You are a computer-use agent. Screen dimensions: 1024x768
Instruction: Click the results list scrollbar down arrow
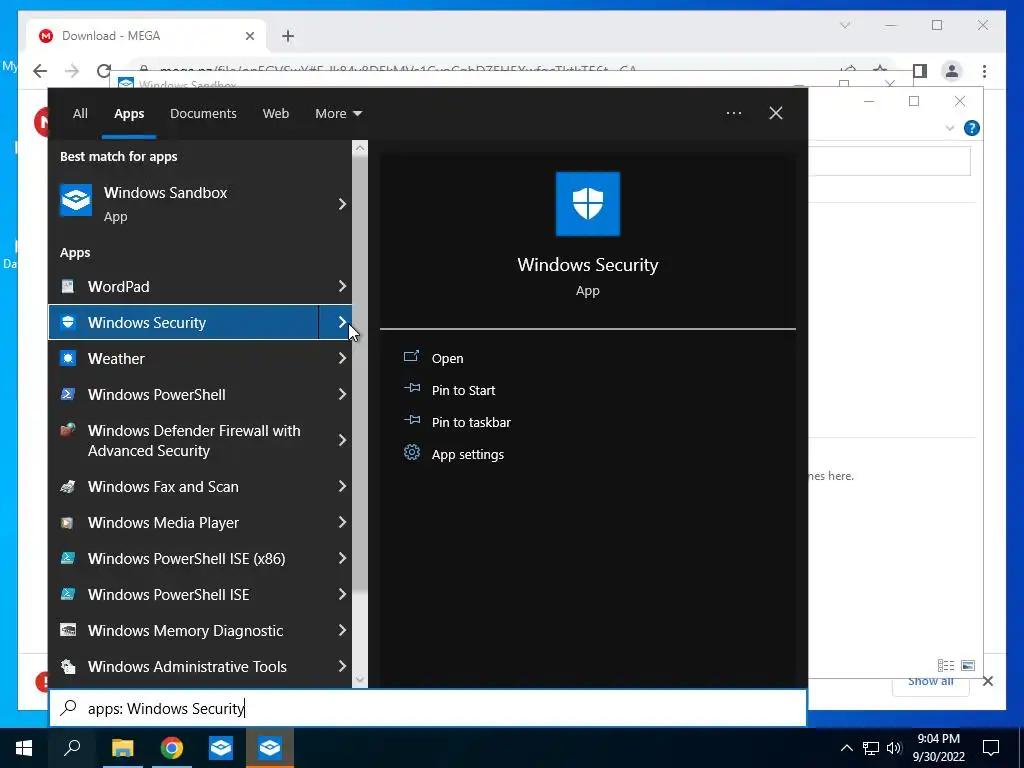360,680
